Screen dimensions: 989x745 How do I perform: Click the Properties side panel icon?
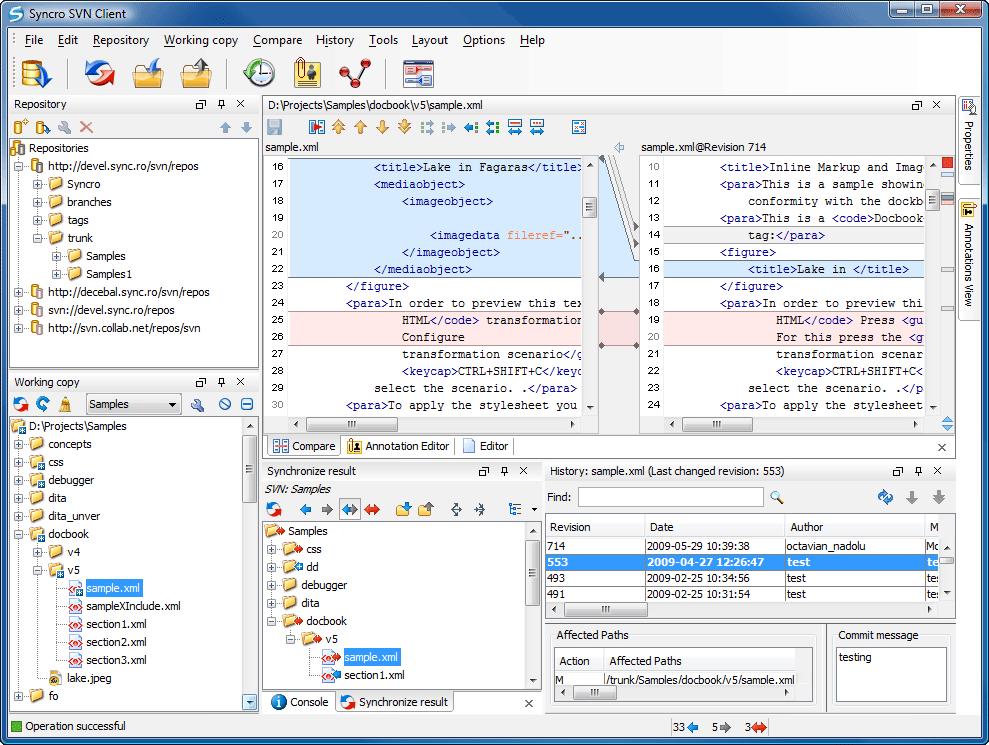[969, 107]
